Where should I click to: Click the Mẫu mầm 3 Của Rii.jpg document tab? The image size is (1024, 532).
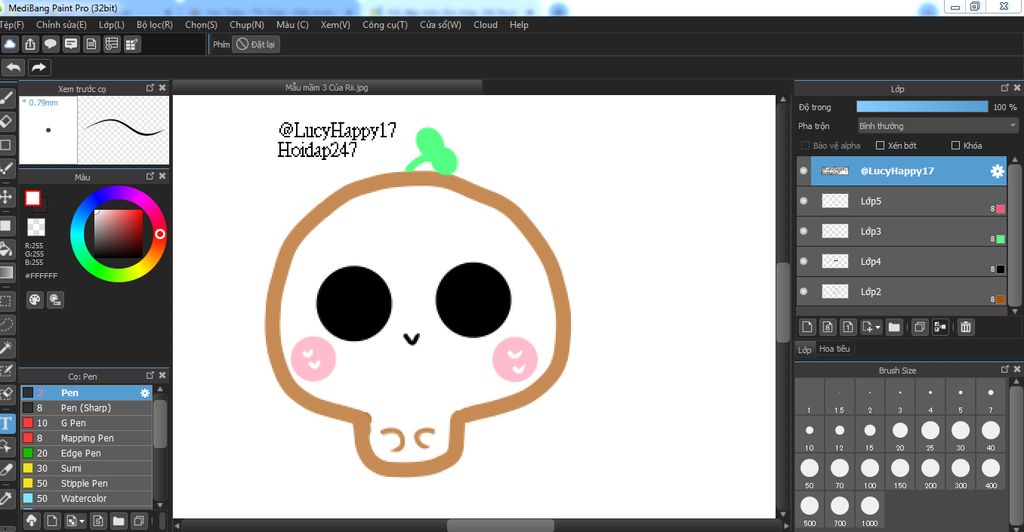click(x=327, y=87)
